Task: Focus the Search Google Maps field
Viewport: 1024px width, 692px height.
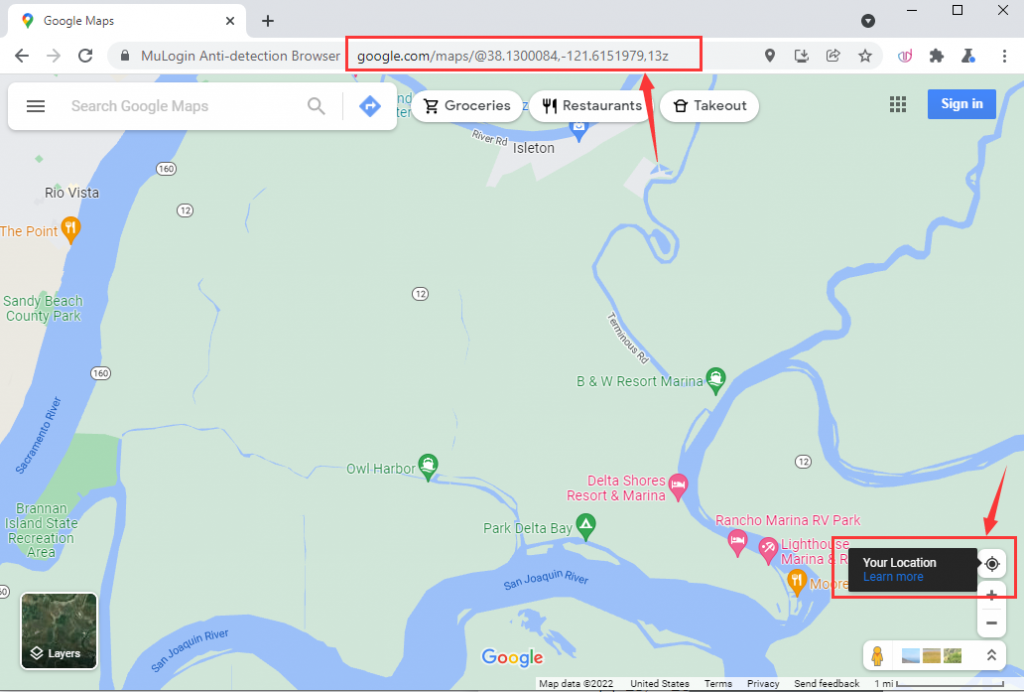Action: coord(185,106)
